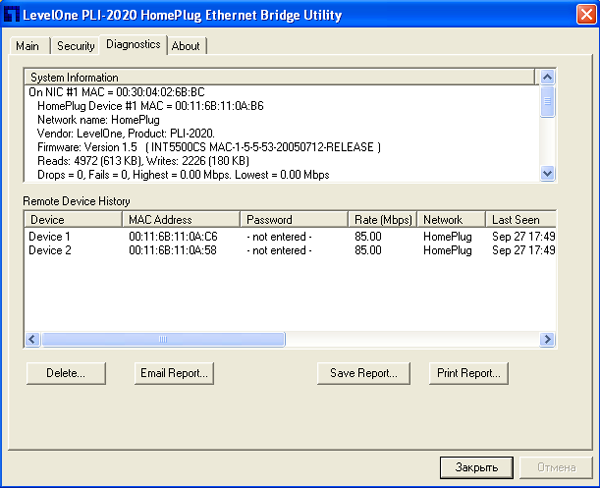Click the Network column header
The height and width of the screenshot is (488, 600).
coord(451,220)
